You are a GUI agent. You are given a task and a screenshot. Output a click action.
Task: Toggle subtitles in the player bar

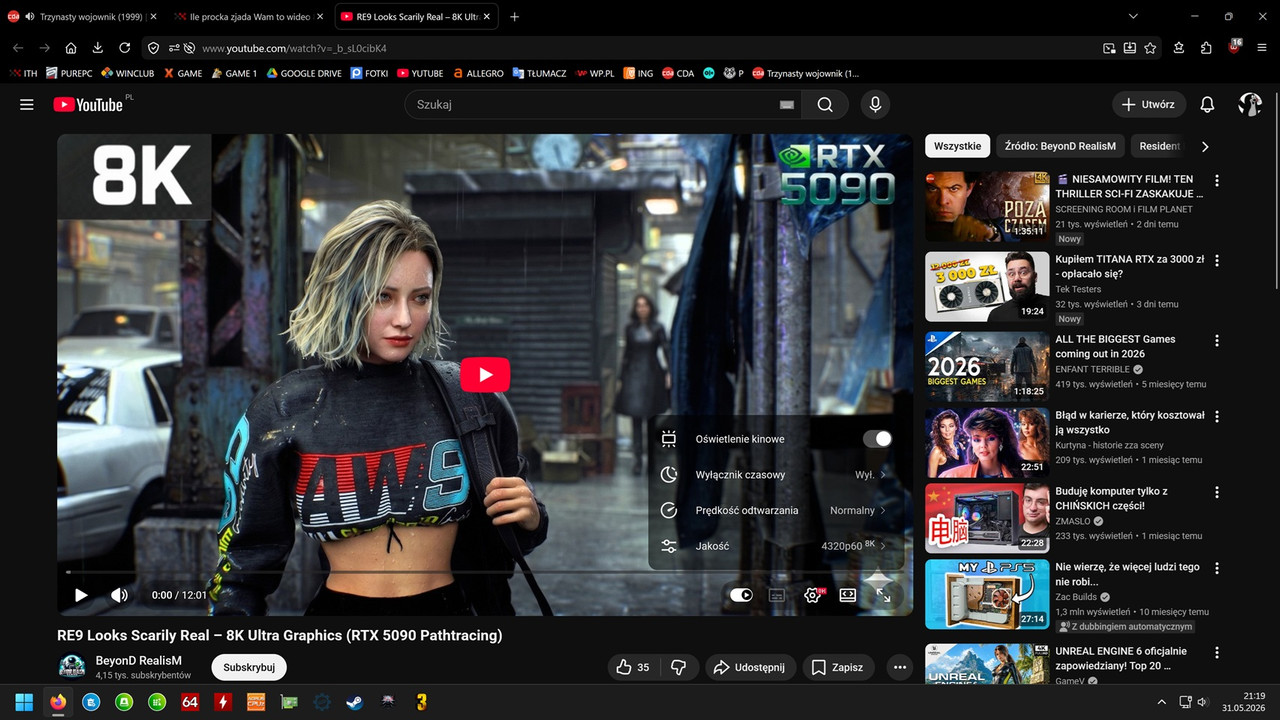(x=776, y=595)
